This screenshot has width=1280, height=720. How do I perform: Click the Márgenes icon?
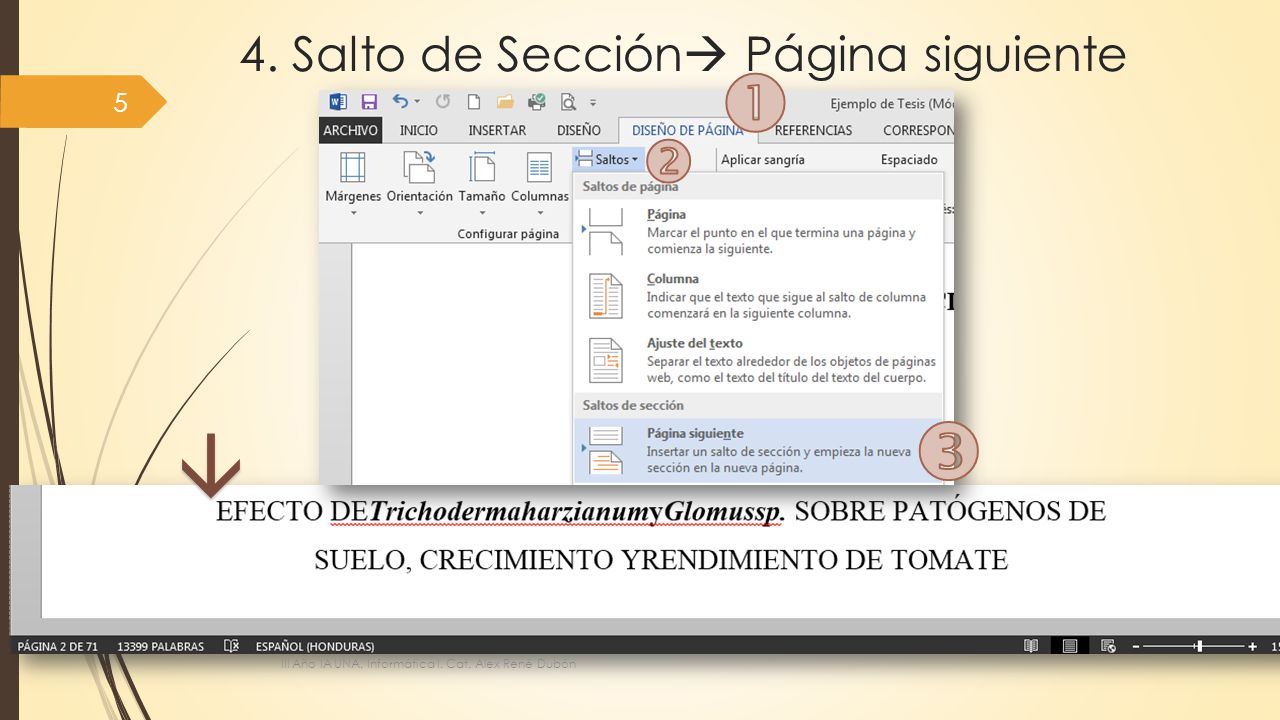tap(353, 167)
